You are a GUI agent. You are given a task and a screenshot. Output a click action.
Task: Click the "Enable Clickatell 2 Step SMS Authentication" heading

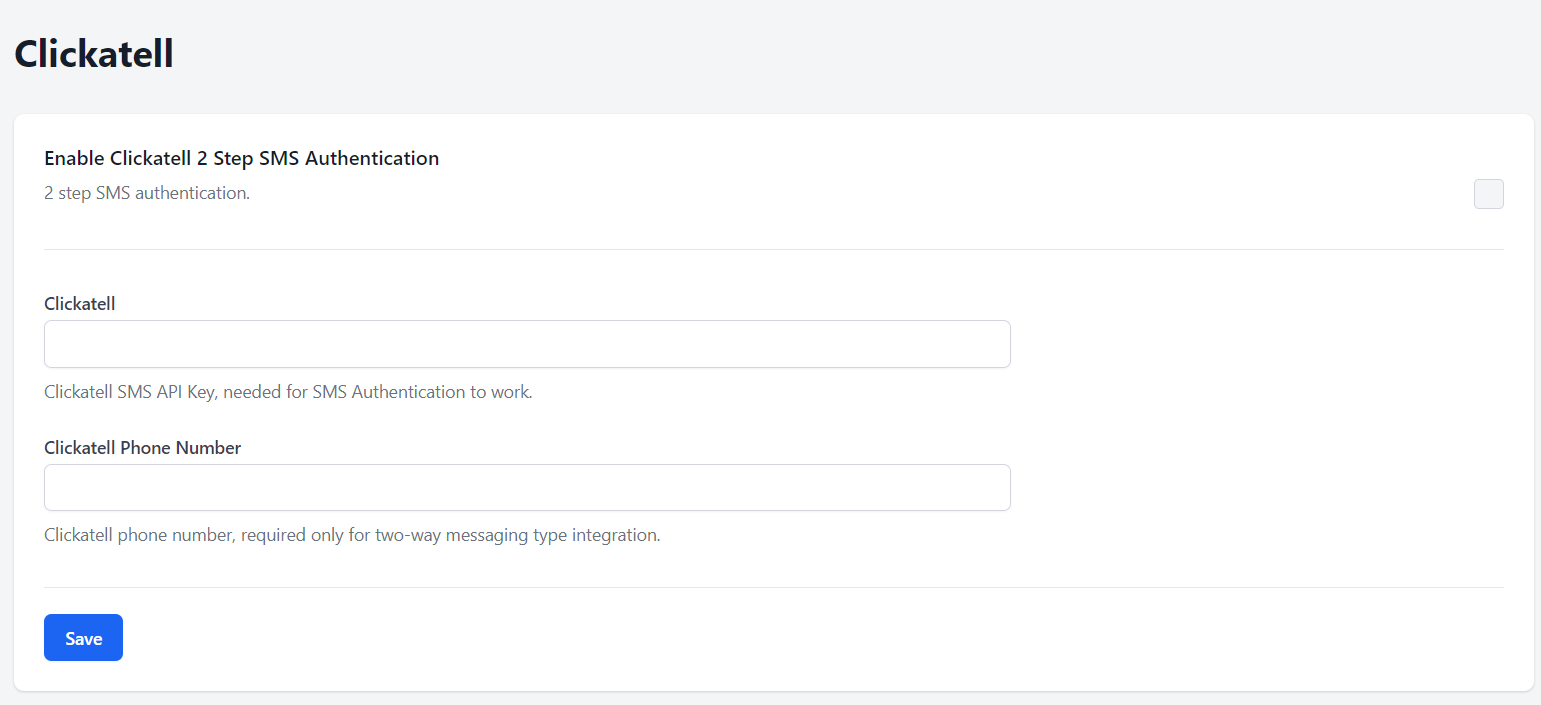click(242, 158)
